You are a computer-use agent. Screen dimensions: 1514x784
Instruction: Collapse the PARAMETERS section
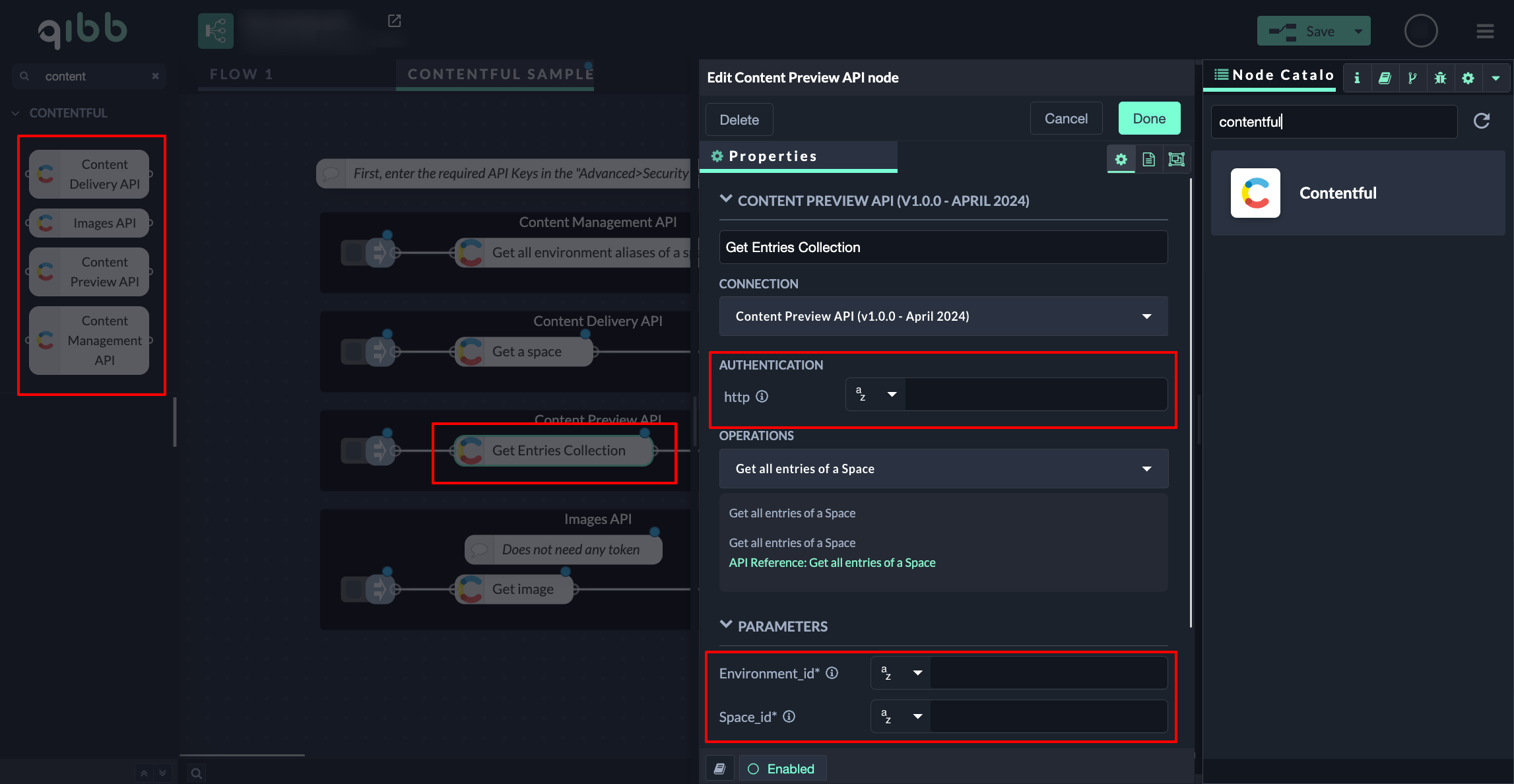click(x=726, y=625)
